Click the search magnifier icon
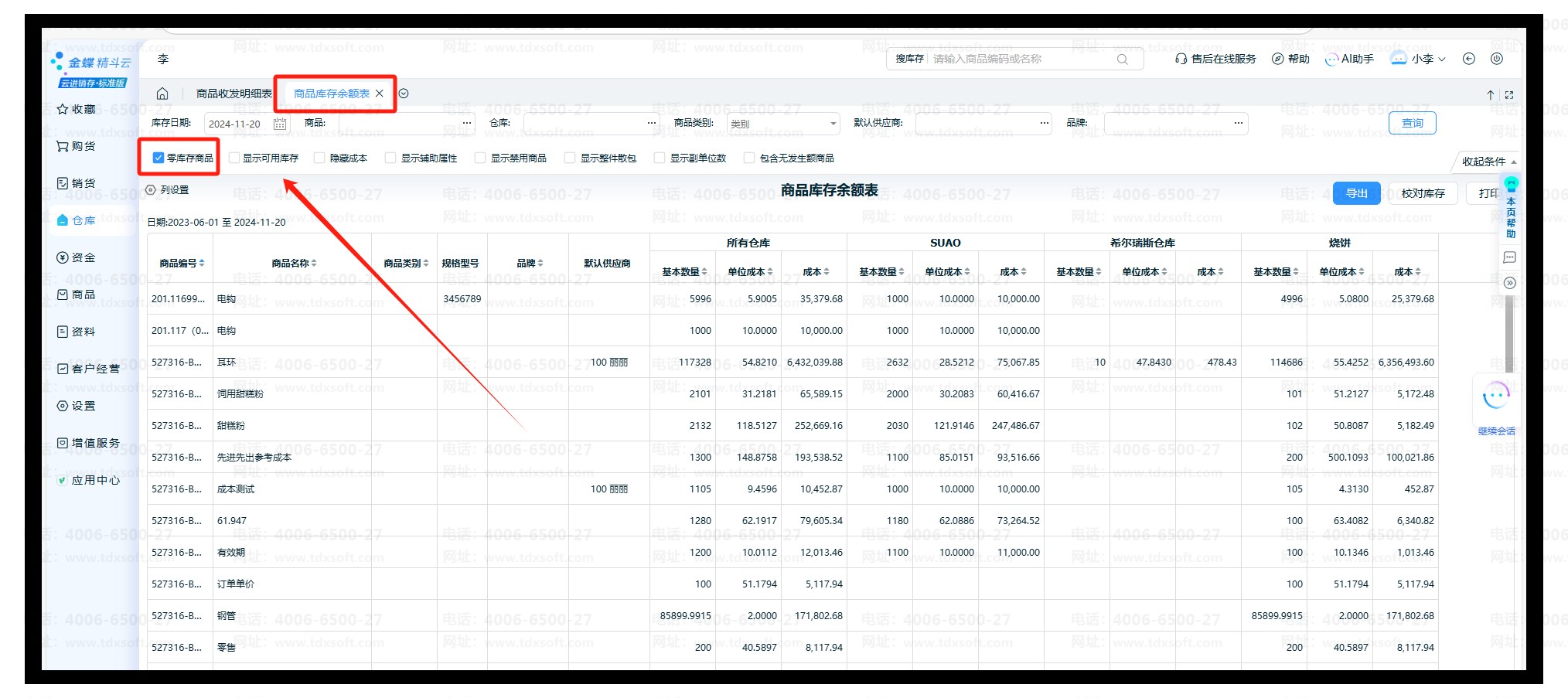Image resolution: width=1568 pixels, height=698 pixels. point(1122,60)
